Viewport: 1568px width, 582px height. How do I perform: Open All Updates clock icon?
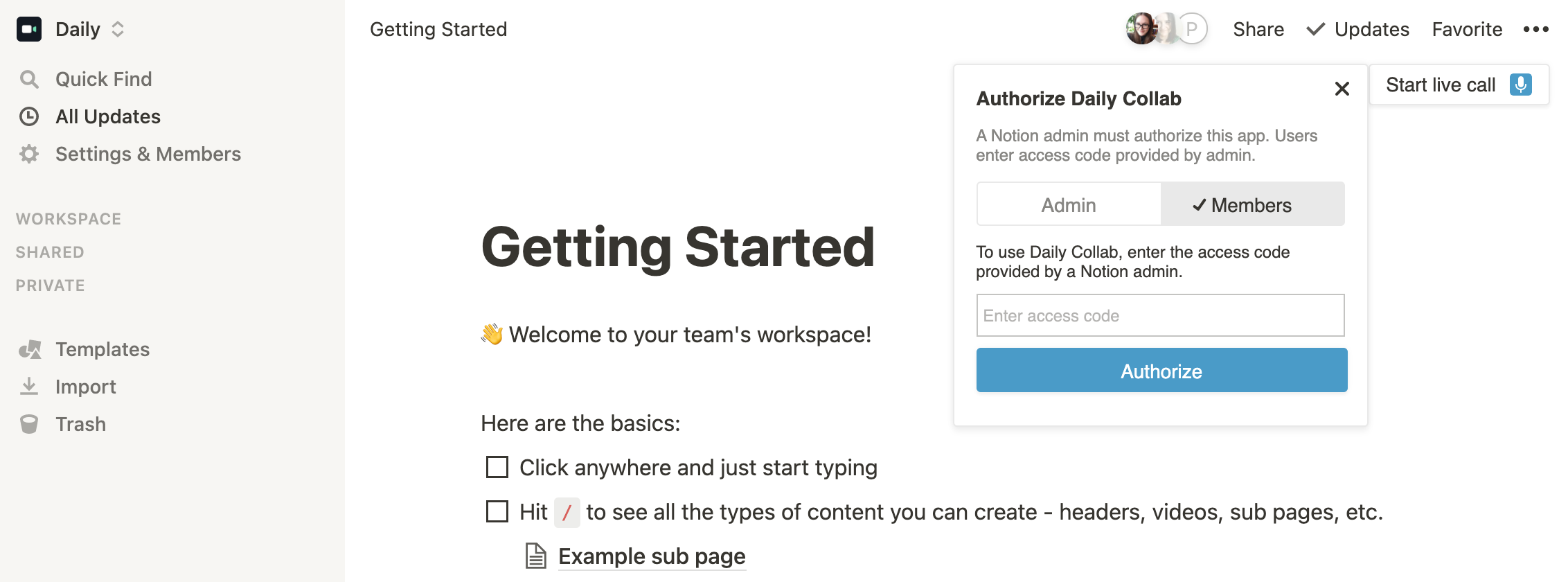[29, 116]
